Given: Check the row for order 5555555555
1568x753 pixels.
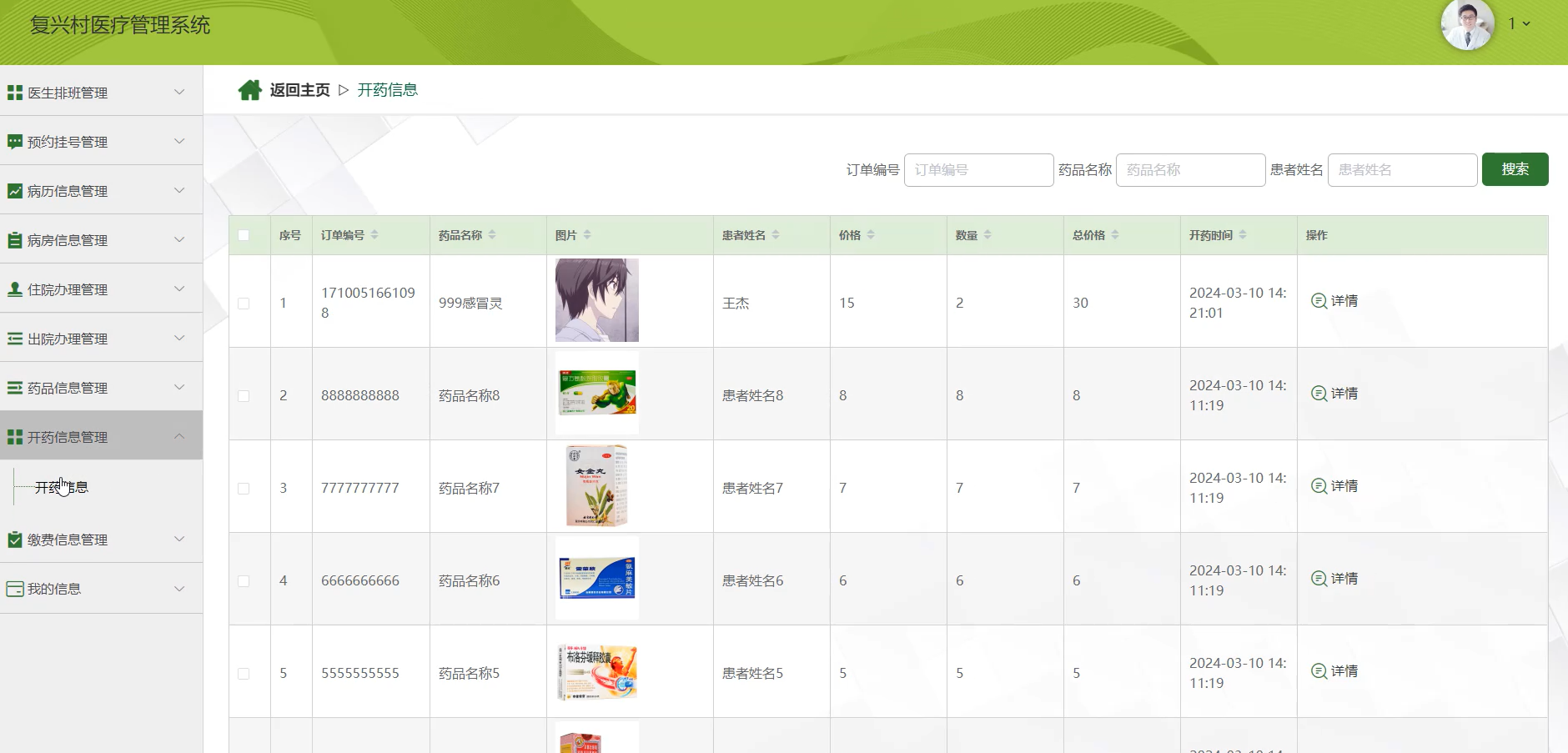Looking at the screenshot, I should pyautogui.click(x=244, y=674).
